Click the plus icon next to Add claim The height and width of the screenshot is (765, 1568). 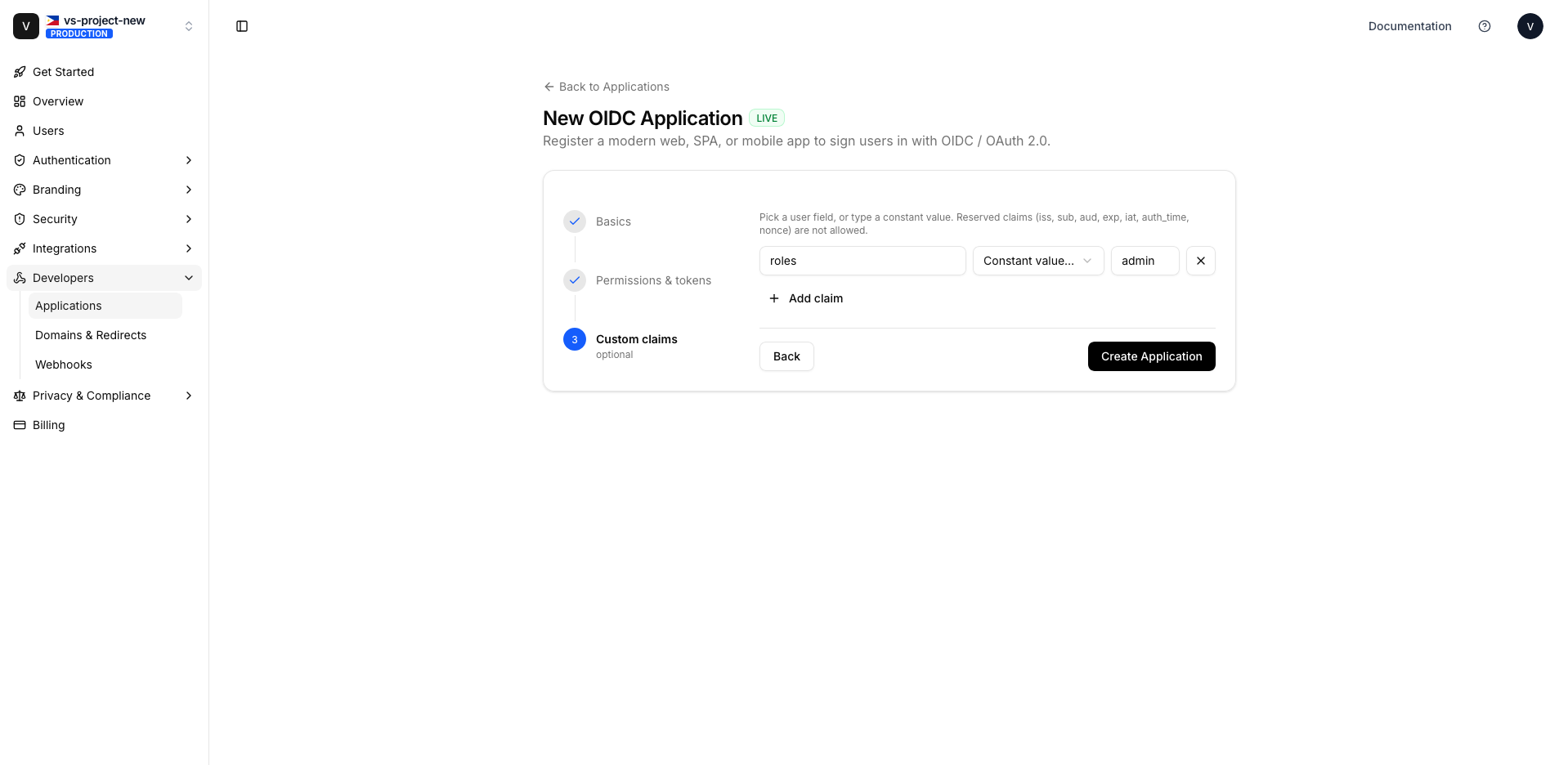click(774, 298)
